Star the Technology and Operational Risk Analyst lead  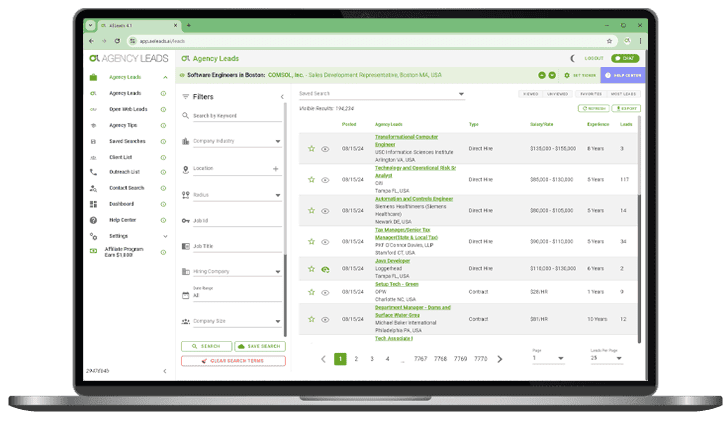tap(312, 179)
